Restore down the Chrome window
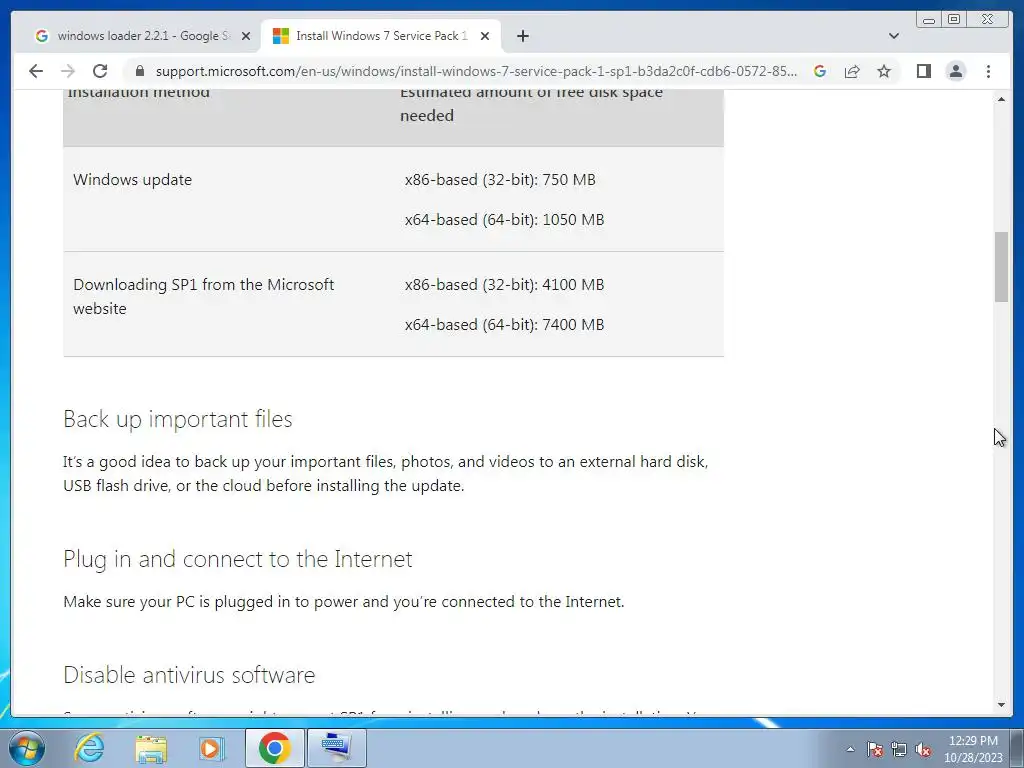1024x768 pixels. pos(953,20)
